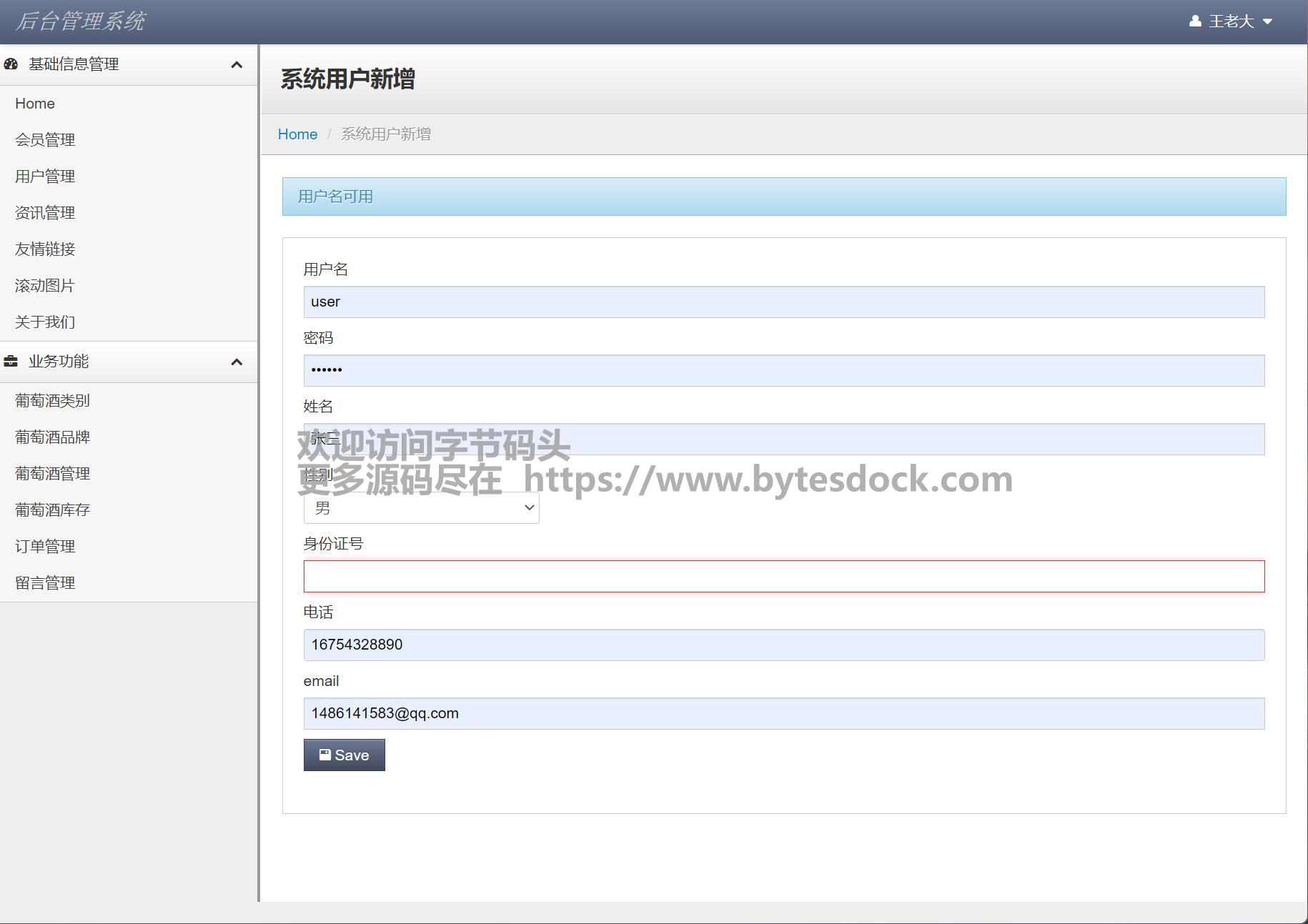This screenshot has width=1308, height=924.
Task: Click the briefcase icon beside 业务功能
Action: click(x=11, y=362)
